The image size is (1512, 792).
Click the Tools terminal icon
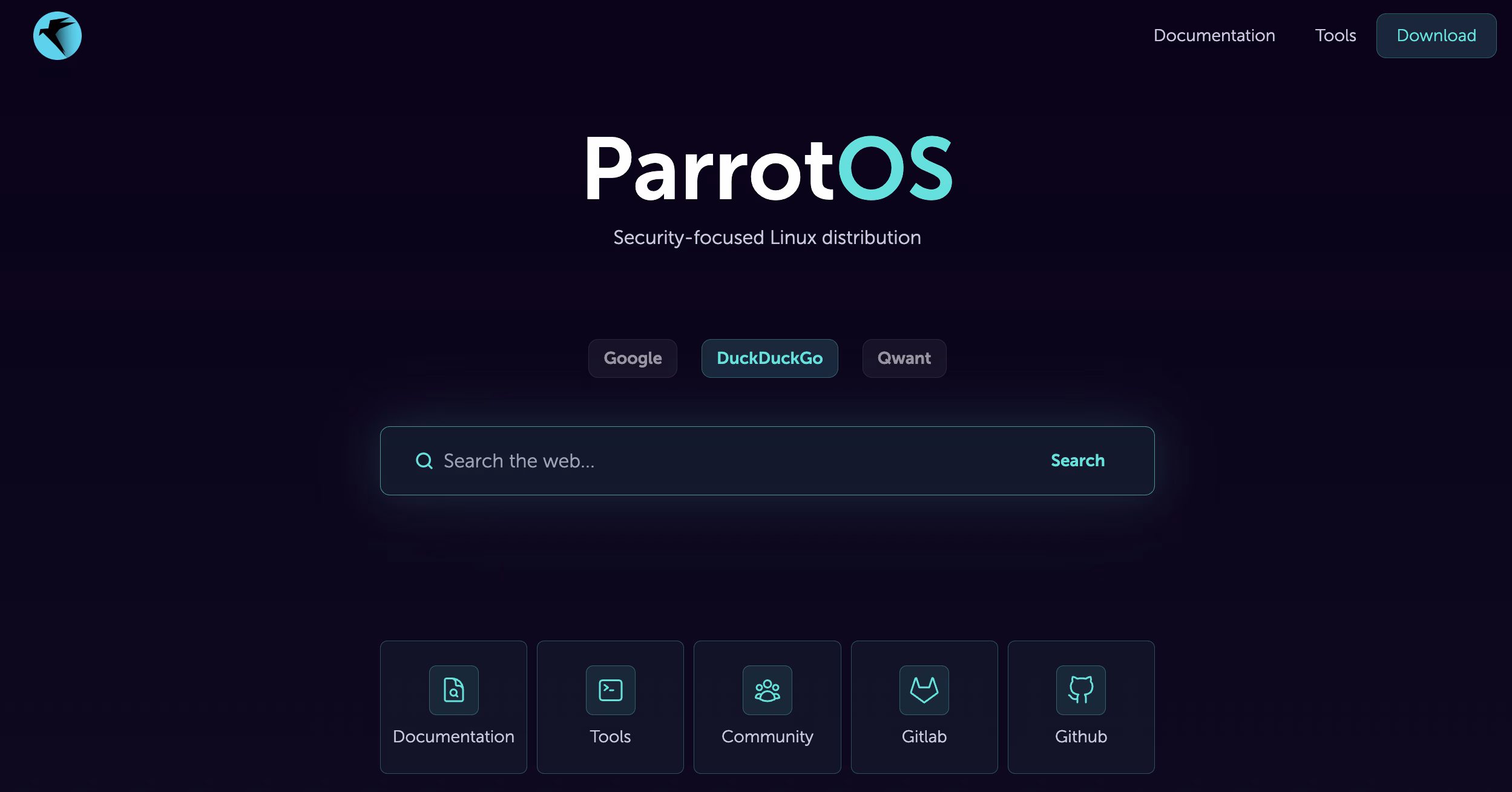pyautogui.click(x=611, y=690)
